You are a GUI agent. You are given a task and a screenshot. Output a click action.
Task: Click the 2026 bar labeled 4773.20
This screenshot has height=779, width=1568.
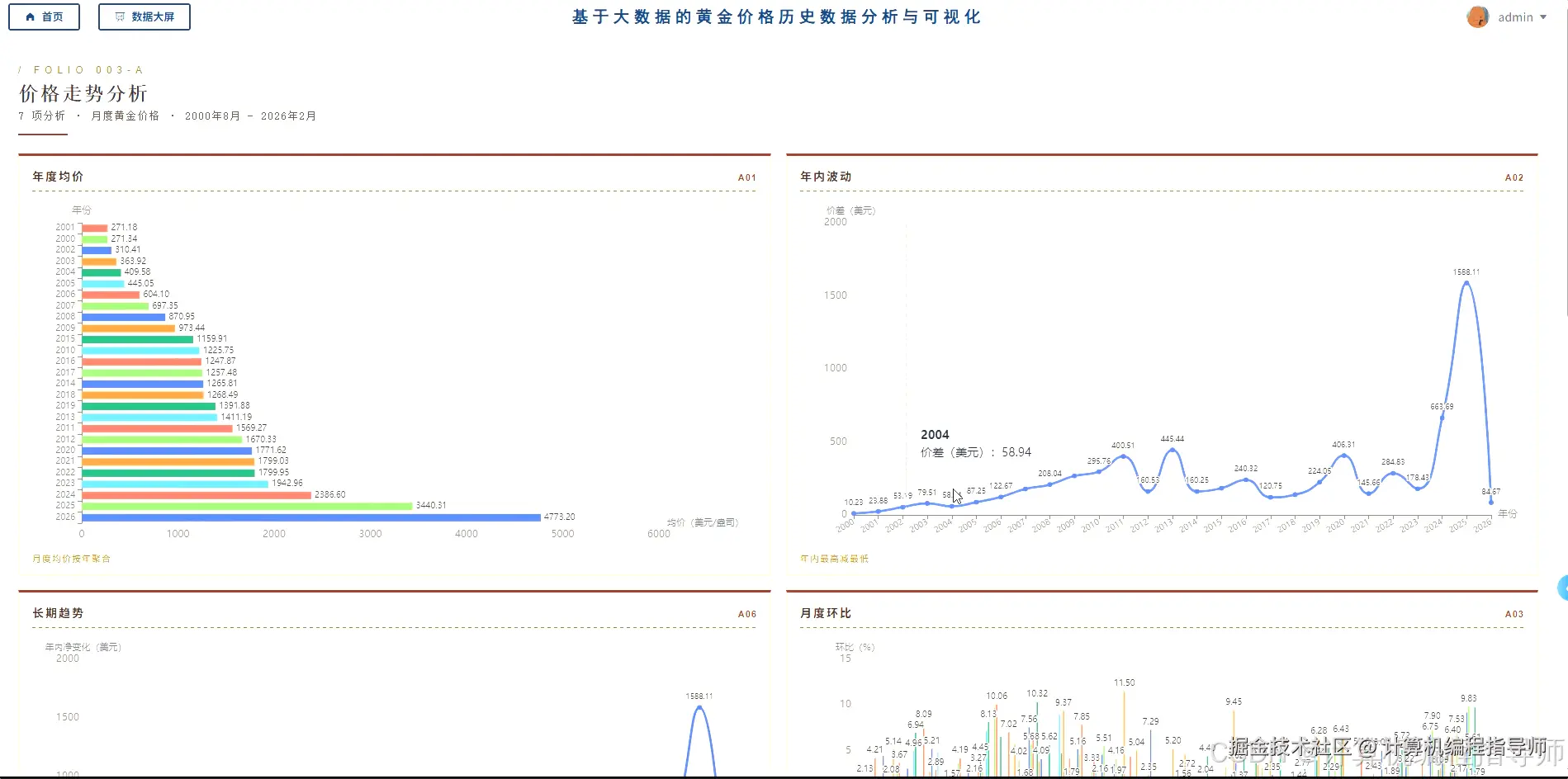tap(311, 517)
